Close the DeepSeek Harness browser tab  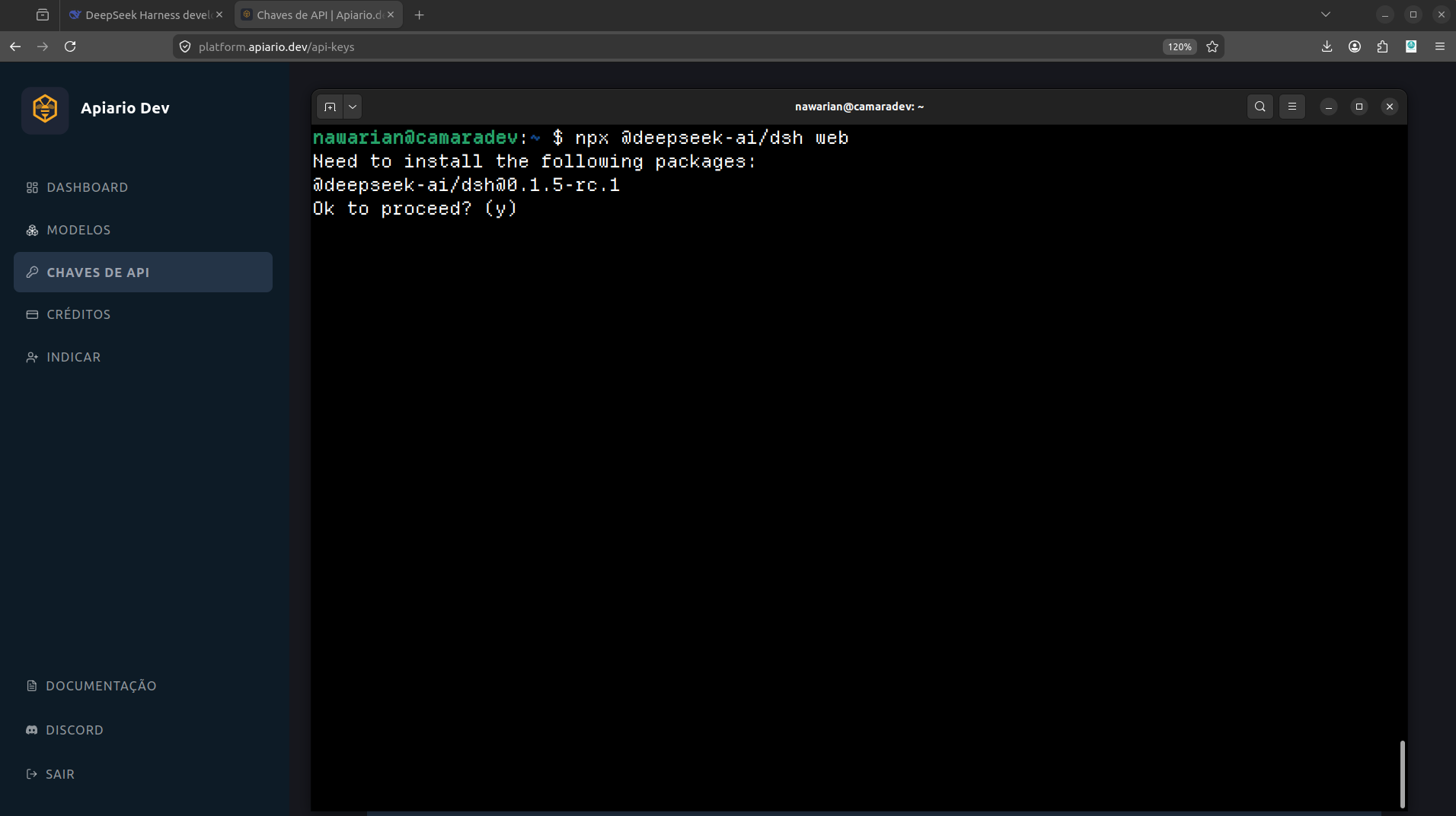(219, 14)
